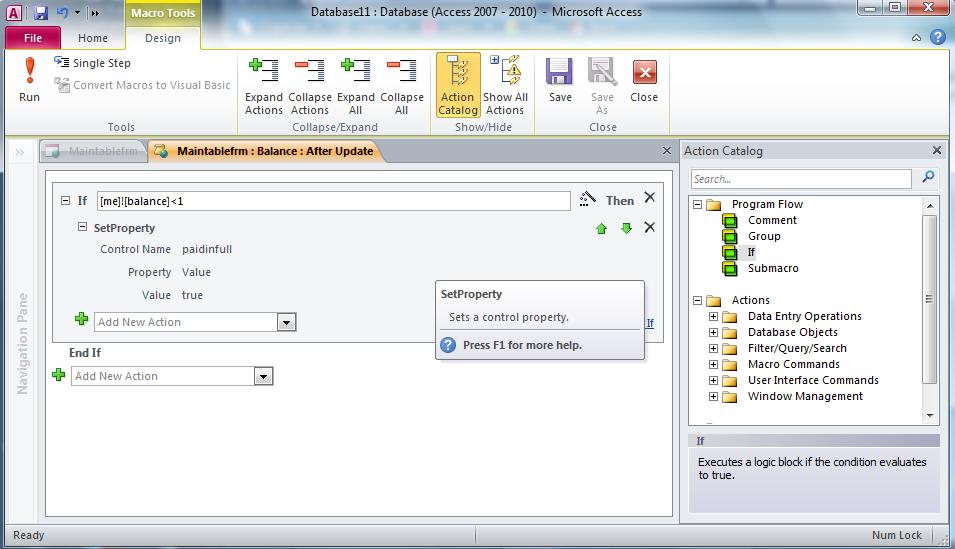Select Comment in Program Flow

pos(772,220)
